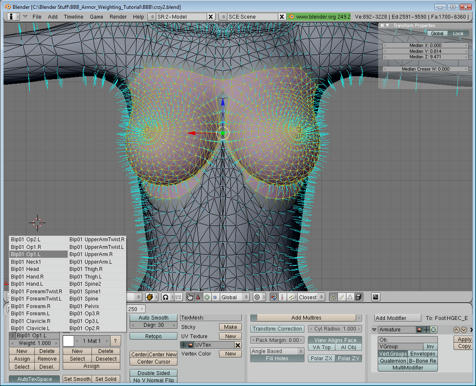Move Armature modifier down in stack
Screen dimensions: 476x386
(x=463, y=330)
